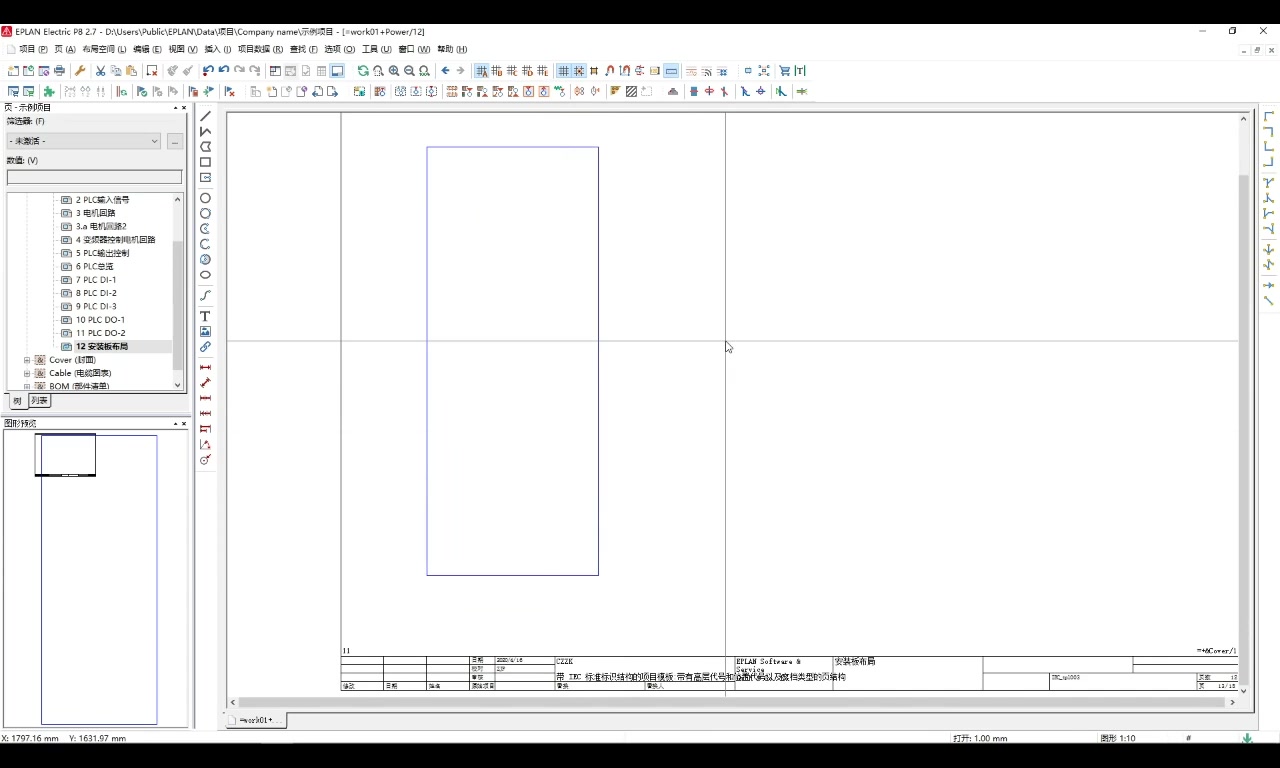The image size is (1280, 768).
Task: Toggle the highlighted insertion points button
Action: [x=671, y=71]
